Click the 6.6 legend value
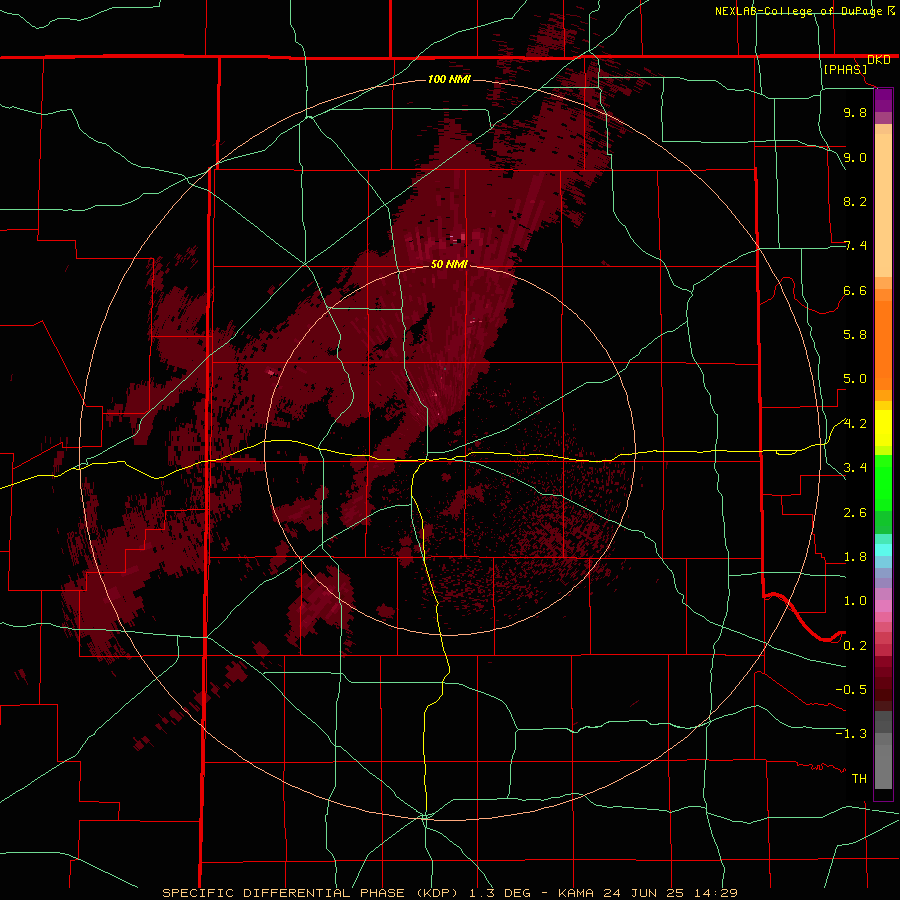 pos(855,290)
